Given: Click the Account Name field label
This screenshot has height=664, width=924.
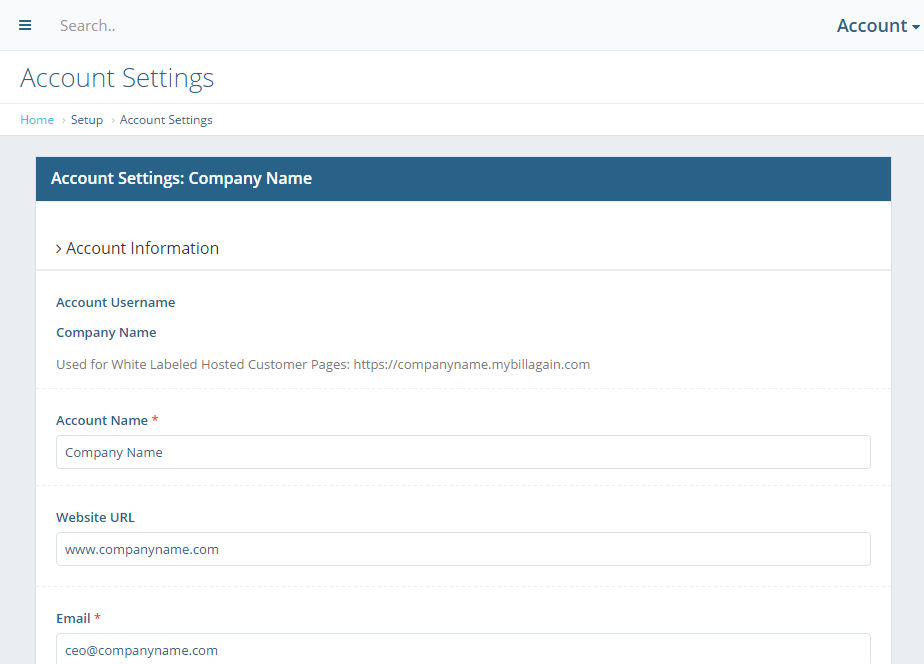Looking at the screenshot, I should coord(102,420).
